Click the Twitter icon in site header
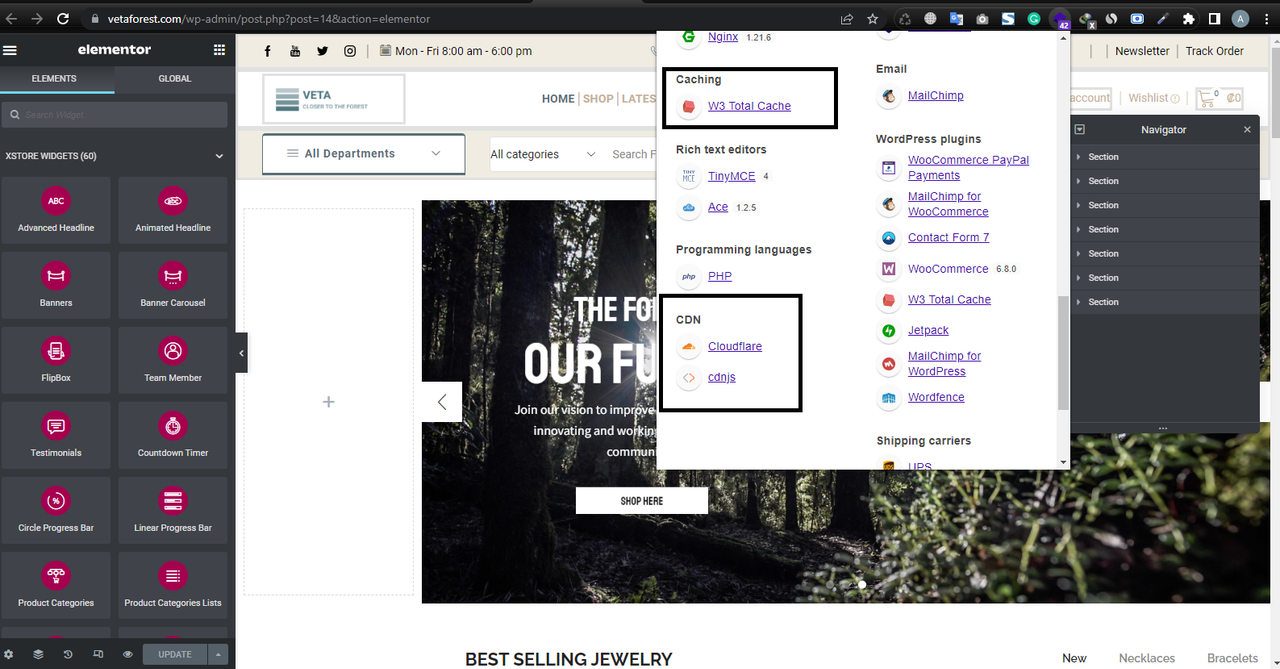The width and height of the screenshot is (1280, 669). coord(322,51)
